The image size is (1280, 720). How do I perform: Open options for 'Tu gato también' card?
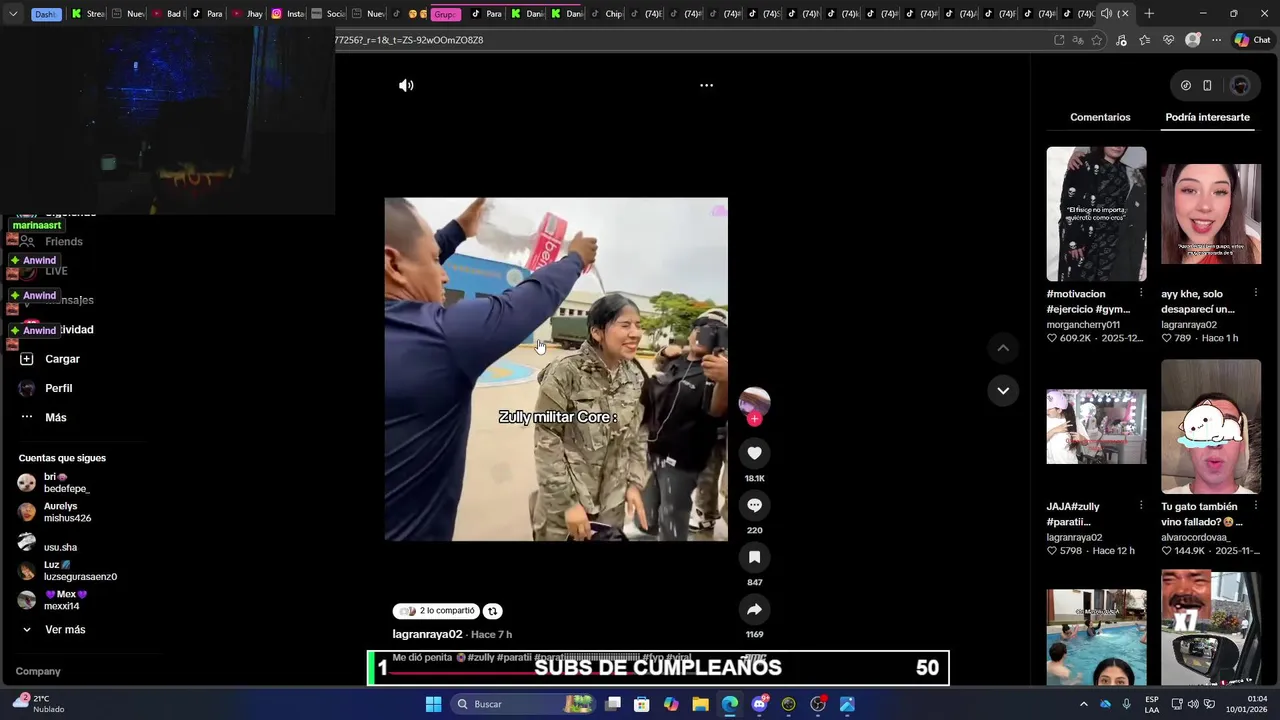[x=1256, y=506]
